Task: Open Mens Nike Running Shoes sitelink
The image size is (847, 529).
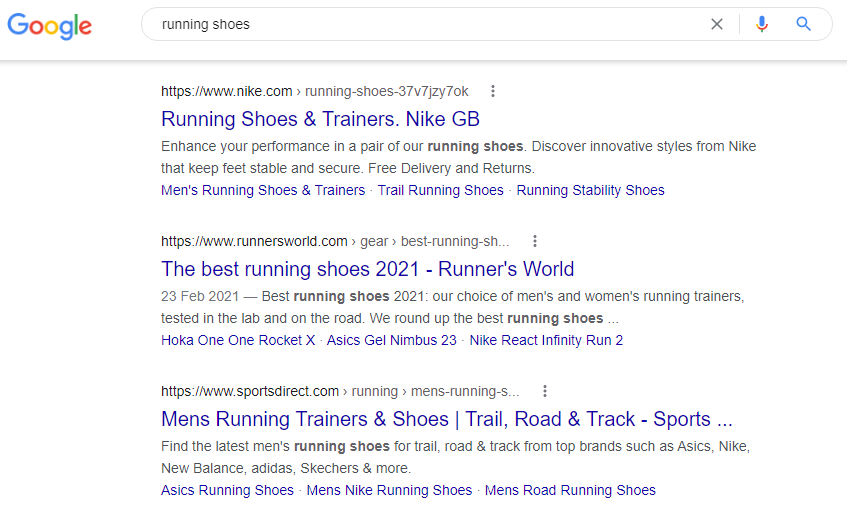Action: [x=389, y=490]
